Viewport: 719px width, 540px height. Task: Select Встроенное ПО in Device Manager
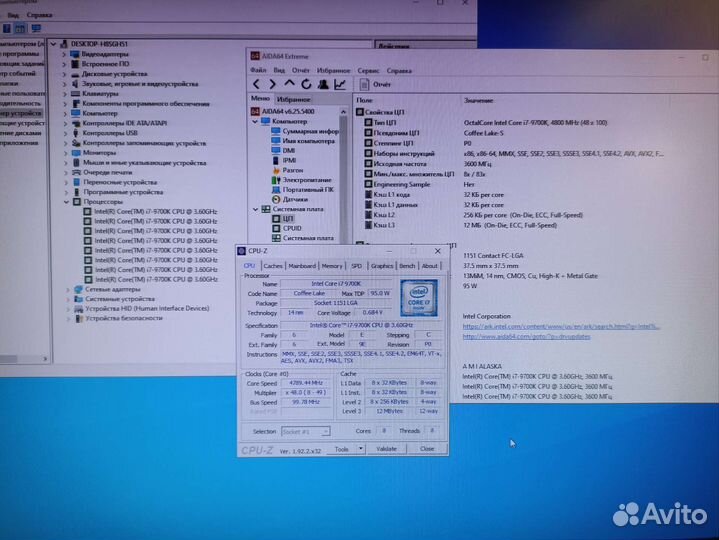tap(100, 64)
